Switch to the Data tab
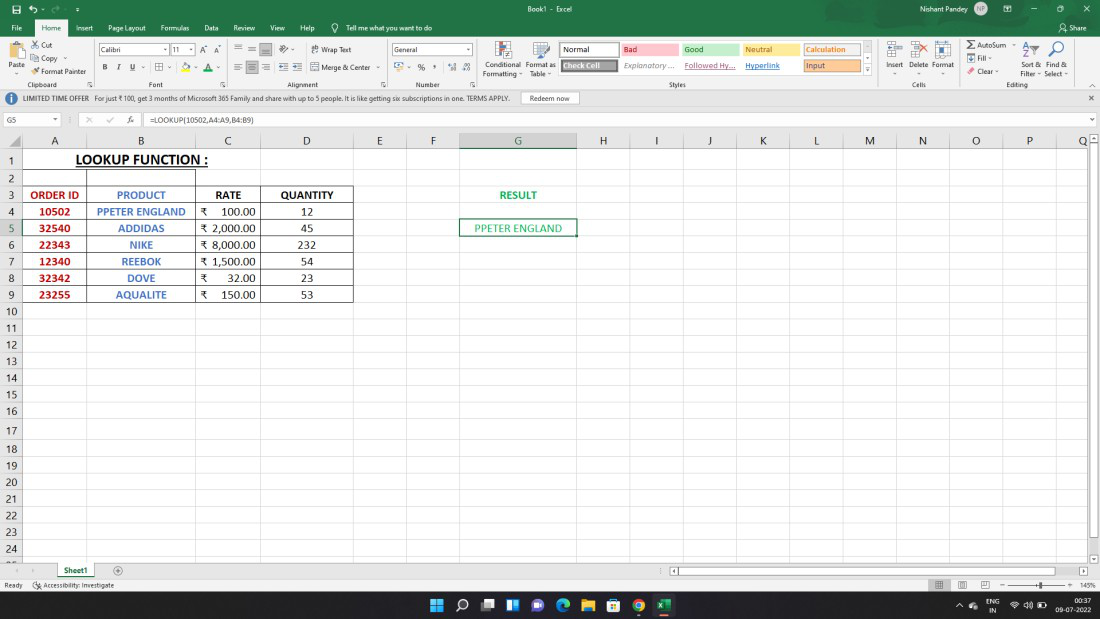The width and height of the screenshot is (1100, 619). tap(211, 28)
